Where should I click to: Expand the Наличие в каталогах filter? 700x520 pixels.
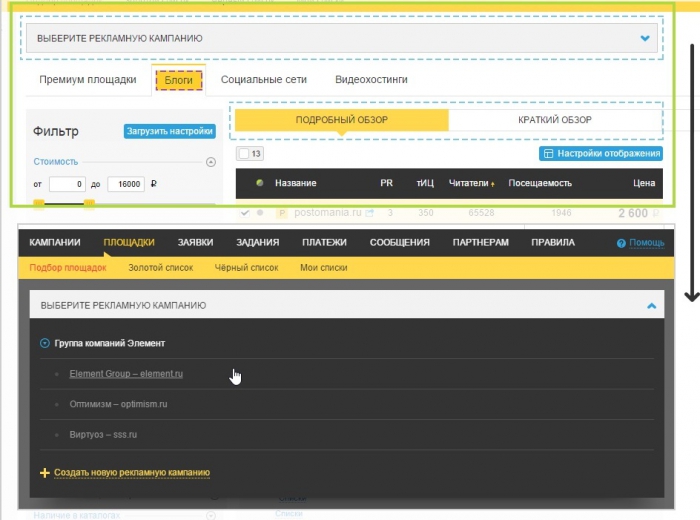click(211, 516)
